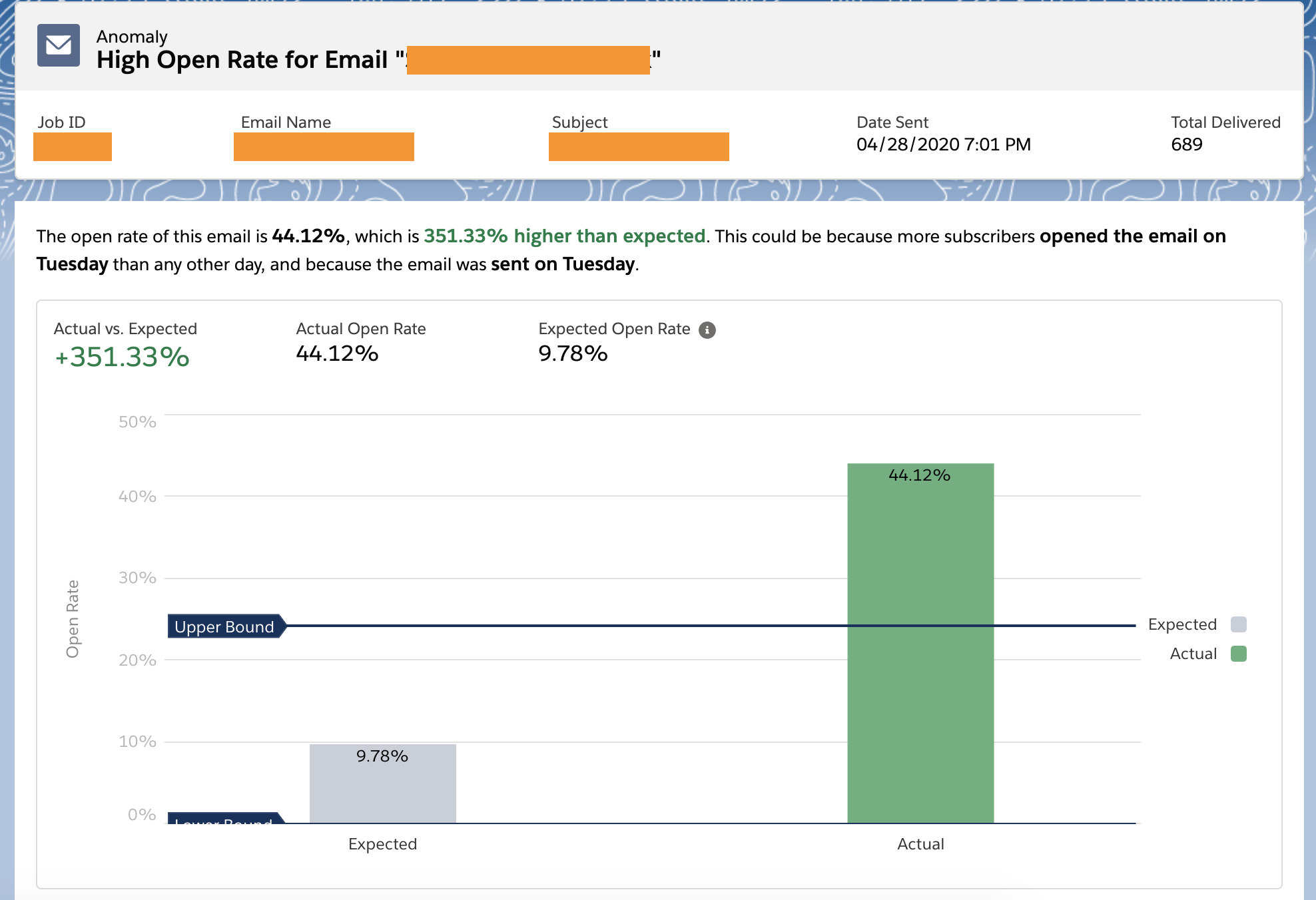Click the redacted Job ID value
The width and height of the screenshot is (1316, 900).
tap(73, 146)
